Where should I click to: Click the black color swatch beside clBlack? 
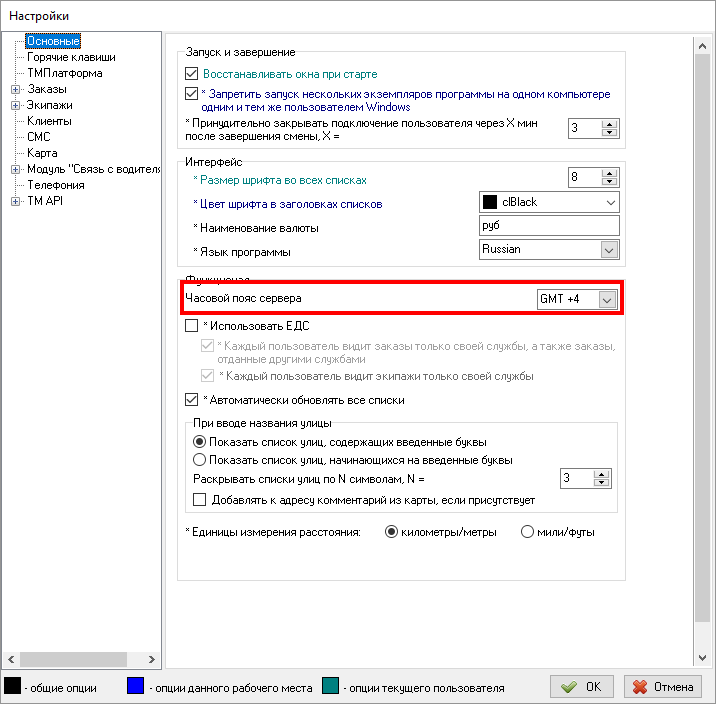pos(490,202)
